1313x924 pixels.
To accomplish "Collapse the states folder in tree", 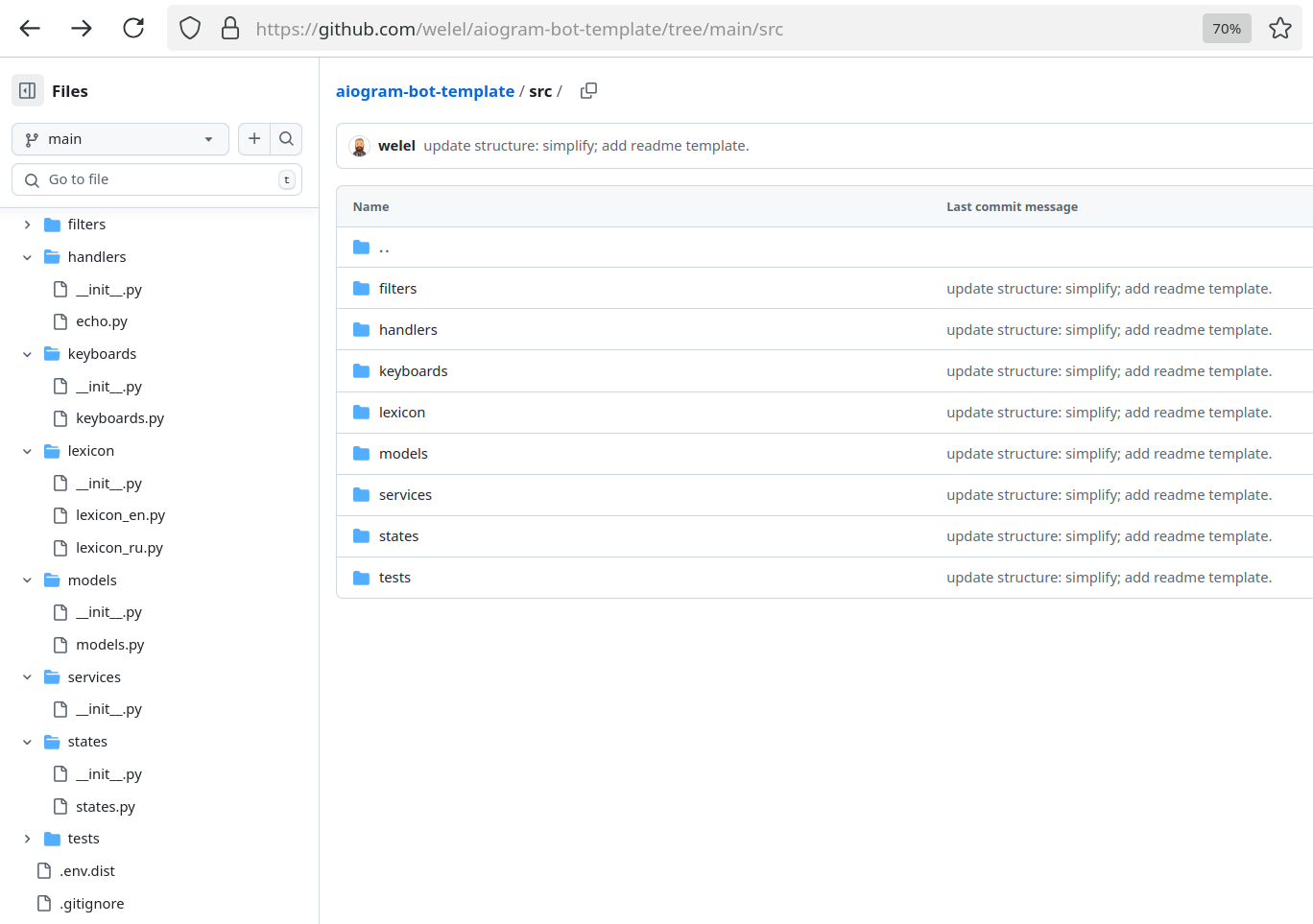I will coord(27,742).
